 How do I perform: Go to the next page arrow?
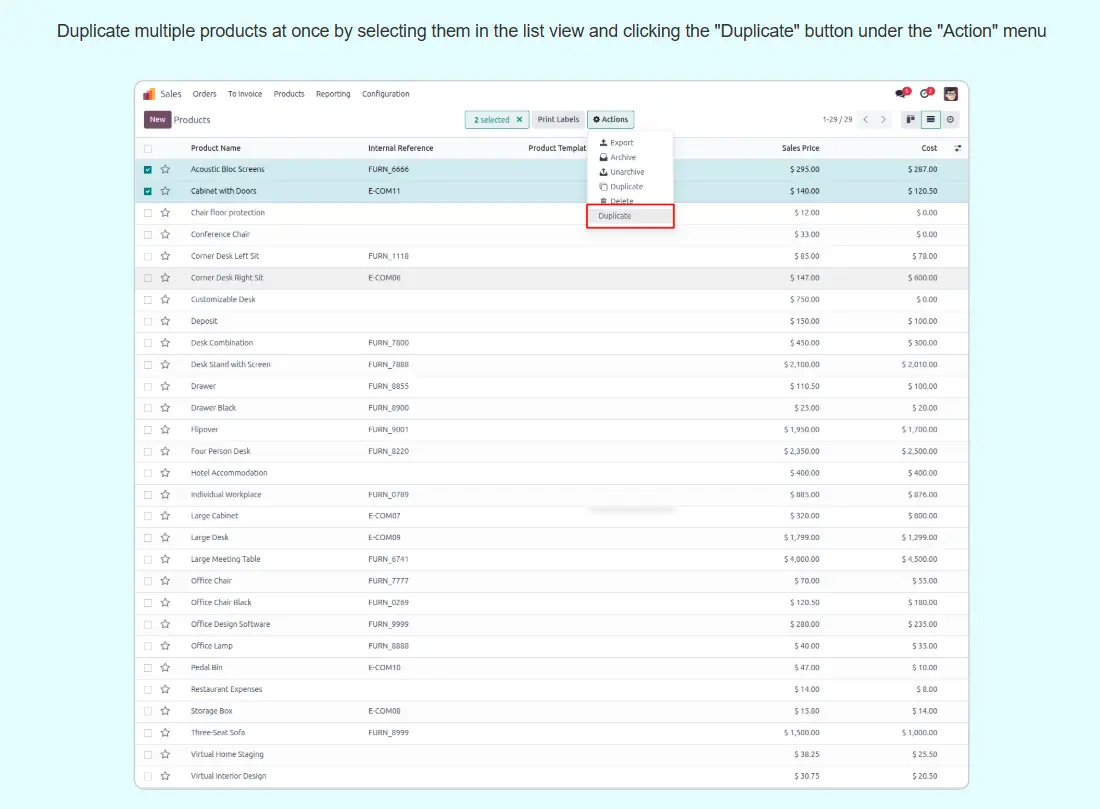[x=883, y=120]
